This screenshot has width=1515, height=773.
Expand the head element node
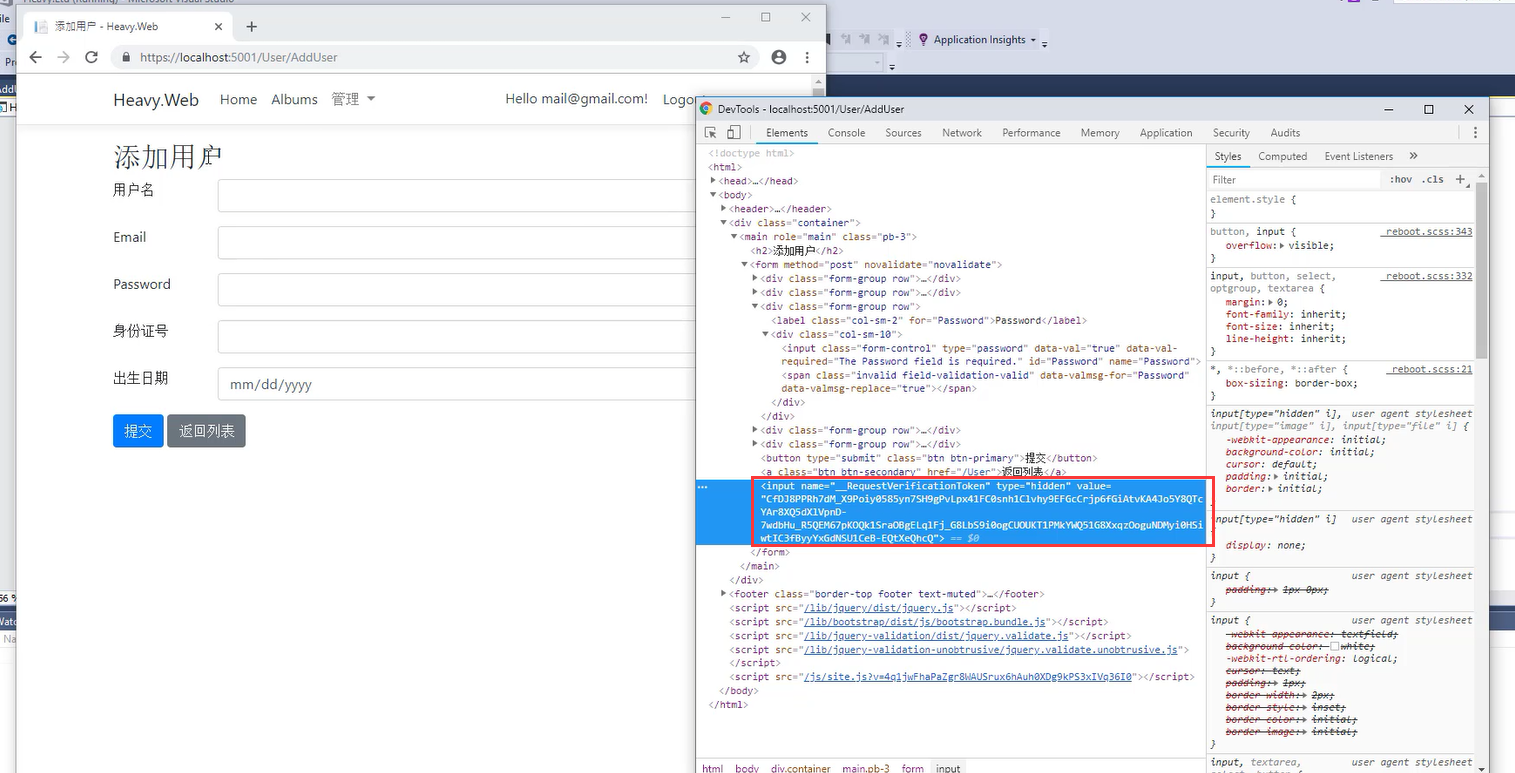pos(713,181)
